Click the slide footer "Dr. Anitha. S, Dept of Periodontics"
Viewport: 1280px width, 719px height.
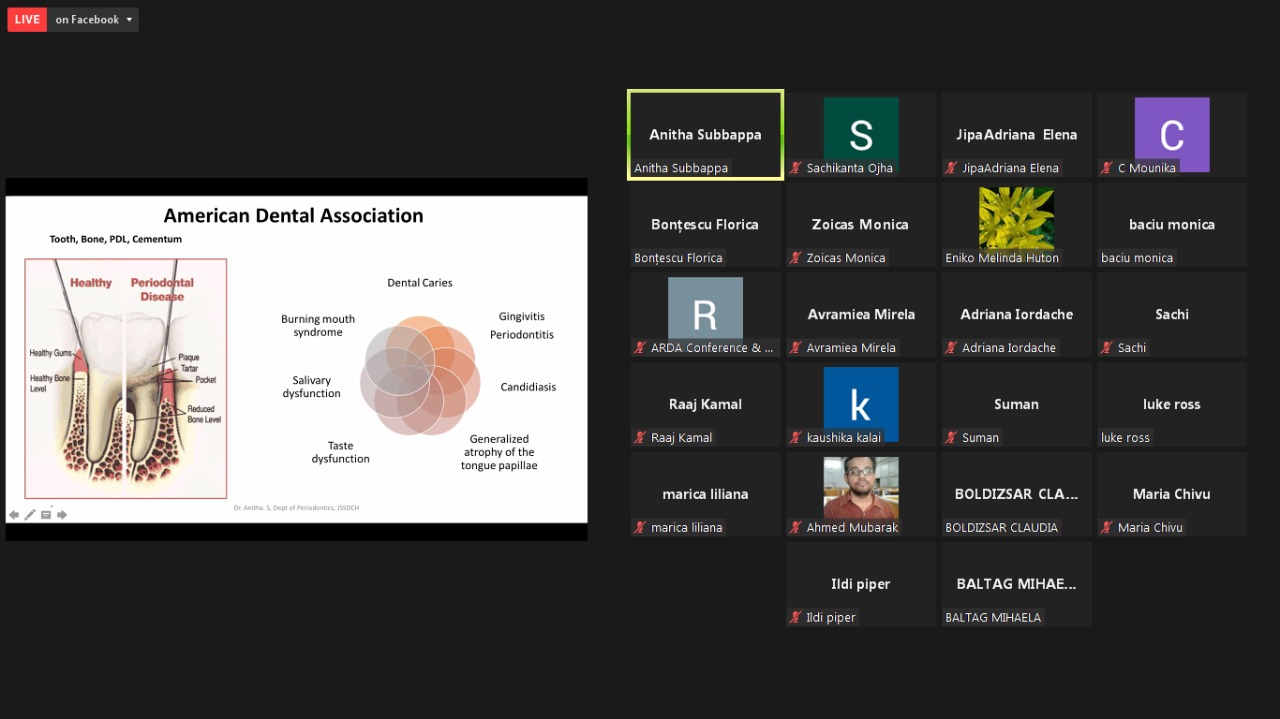pos(296,508)
